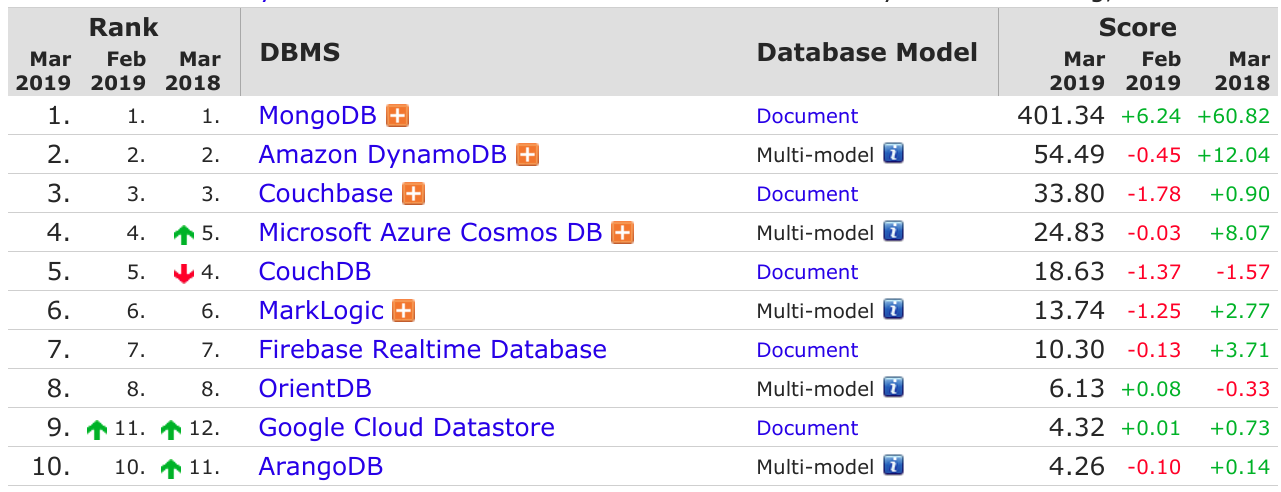Open Microsoft Azure Cosmos DB link
Screen dimensions: 1281x492
[x=431, y=233]
